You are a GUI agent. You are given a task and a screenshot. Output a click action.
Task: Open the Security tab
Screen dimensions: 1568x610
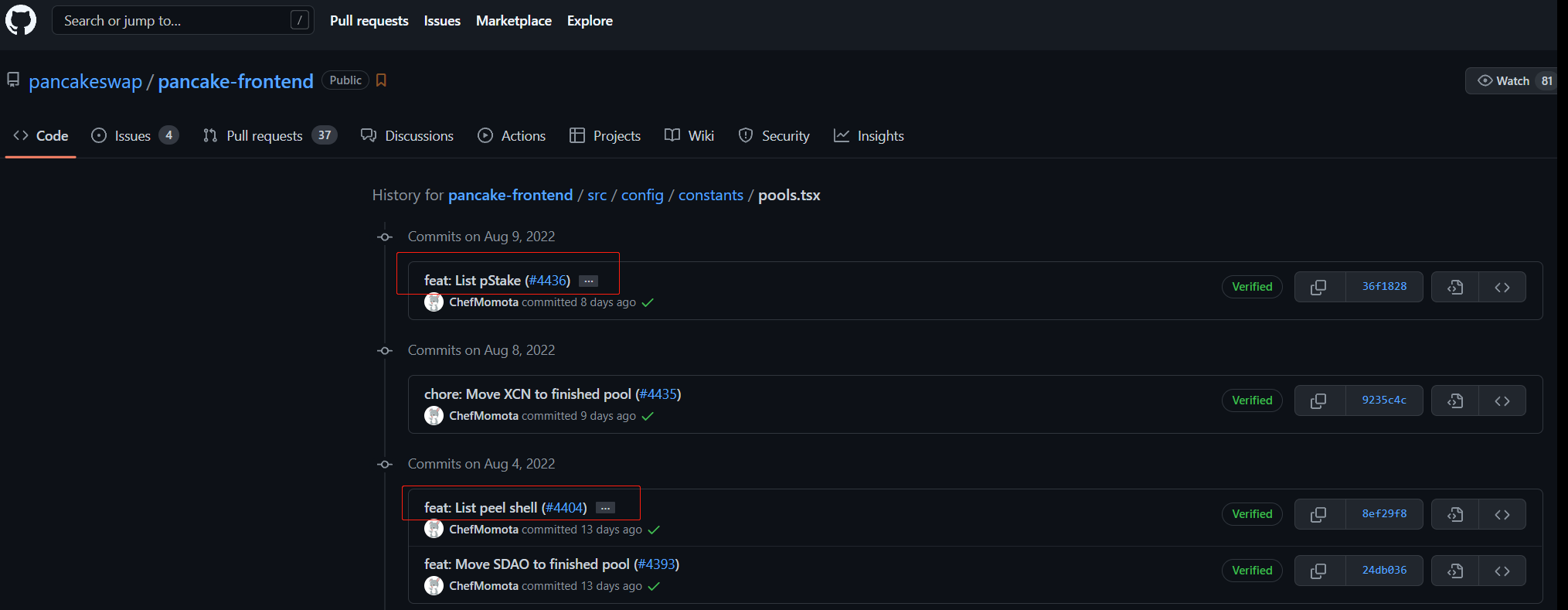pyautogui.click(x=774, y=135)
